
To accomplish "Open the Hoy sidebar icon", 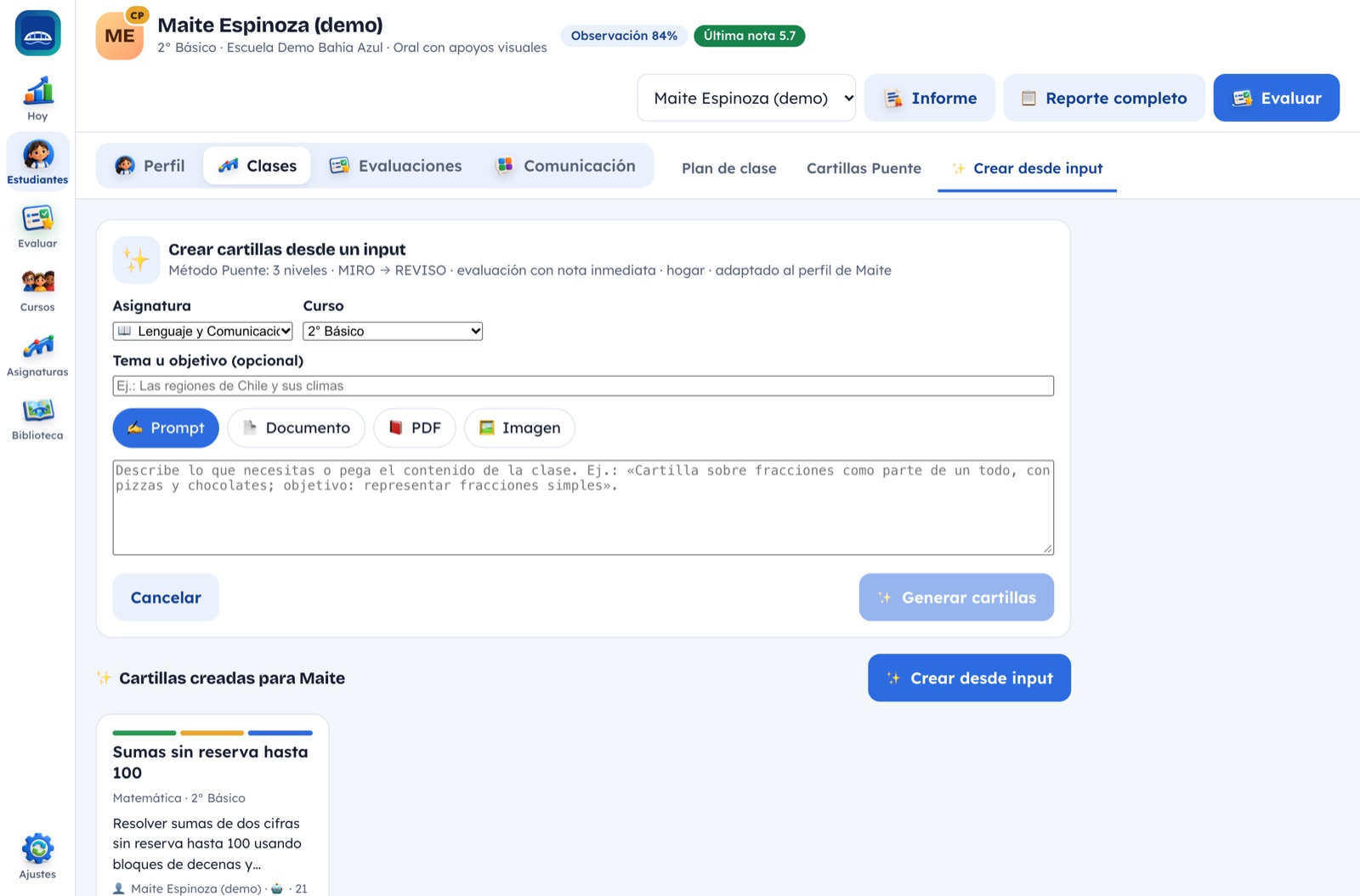I will coord(37,99).
